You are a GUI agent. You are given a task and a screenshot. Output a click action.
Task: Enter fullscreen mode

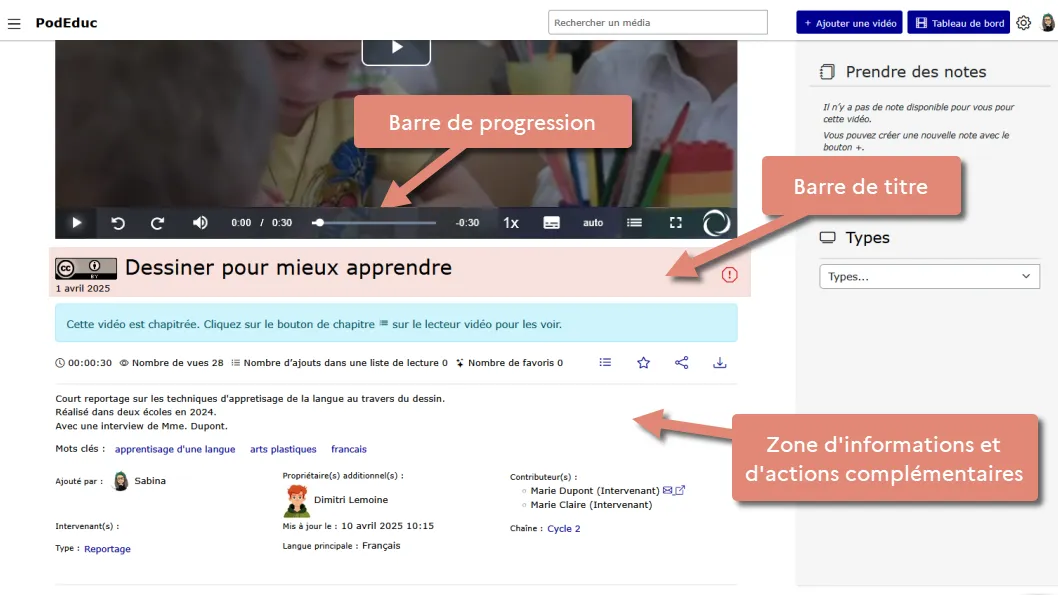pos(675,223)
